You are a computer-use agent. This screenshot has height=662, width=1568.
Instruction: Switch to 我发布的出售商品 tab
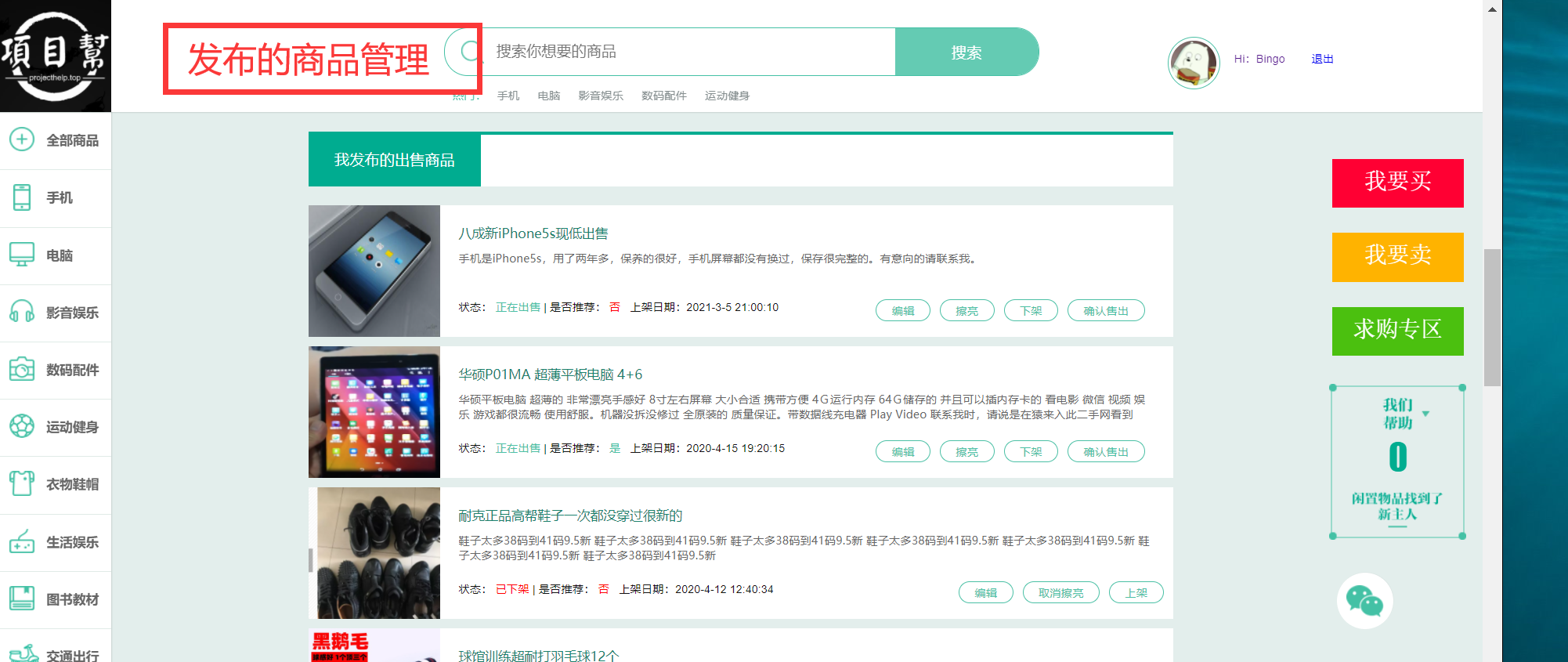pyautogui.click(x=395, y=160)
